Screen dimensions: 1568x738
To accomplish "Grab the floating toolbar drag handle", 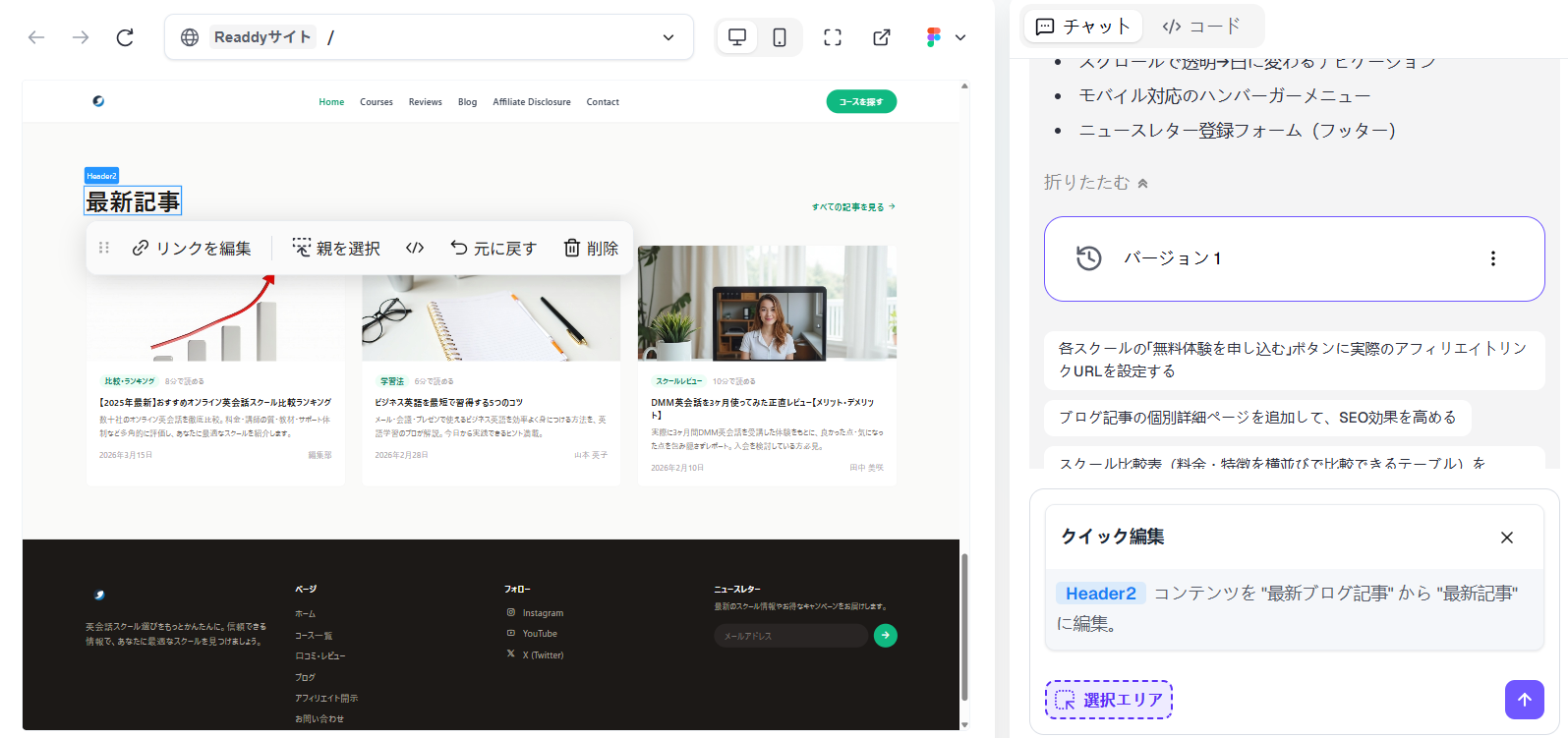I will [104, 248].
